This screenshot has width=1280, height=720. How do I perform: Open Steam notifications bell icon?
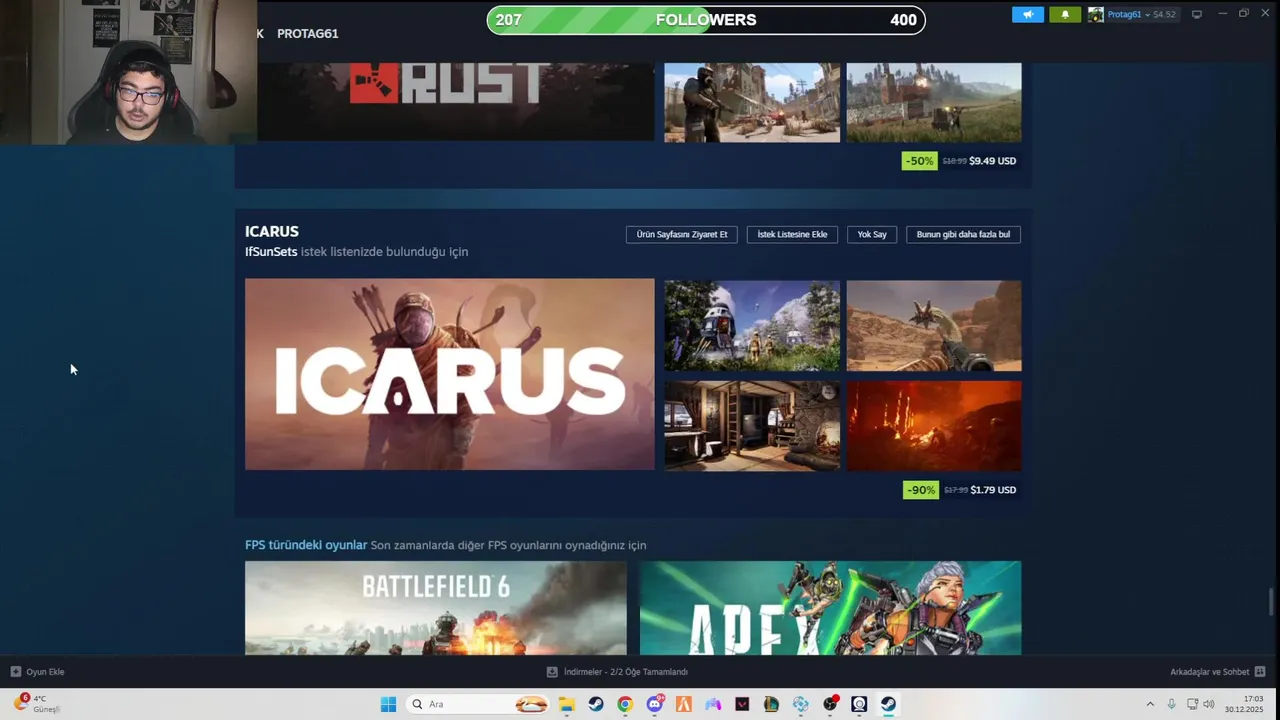pos(1065,14)
